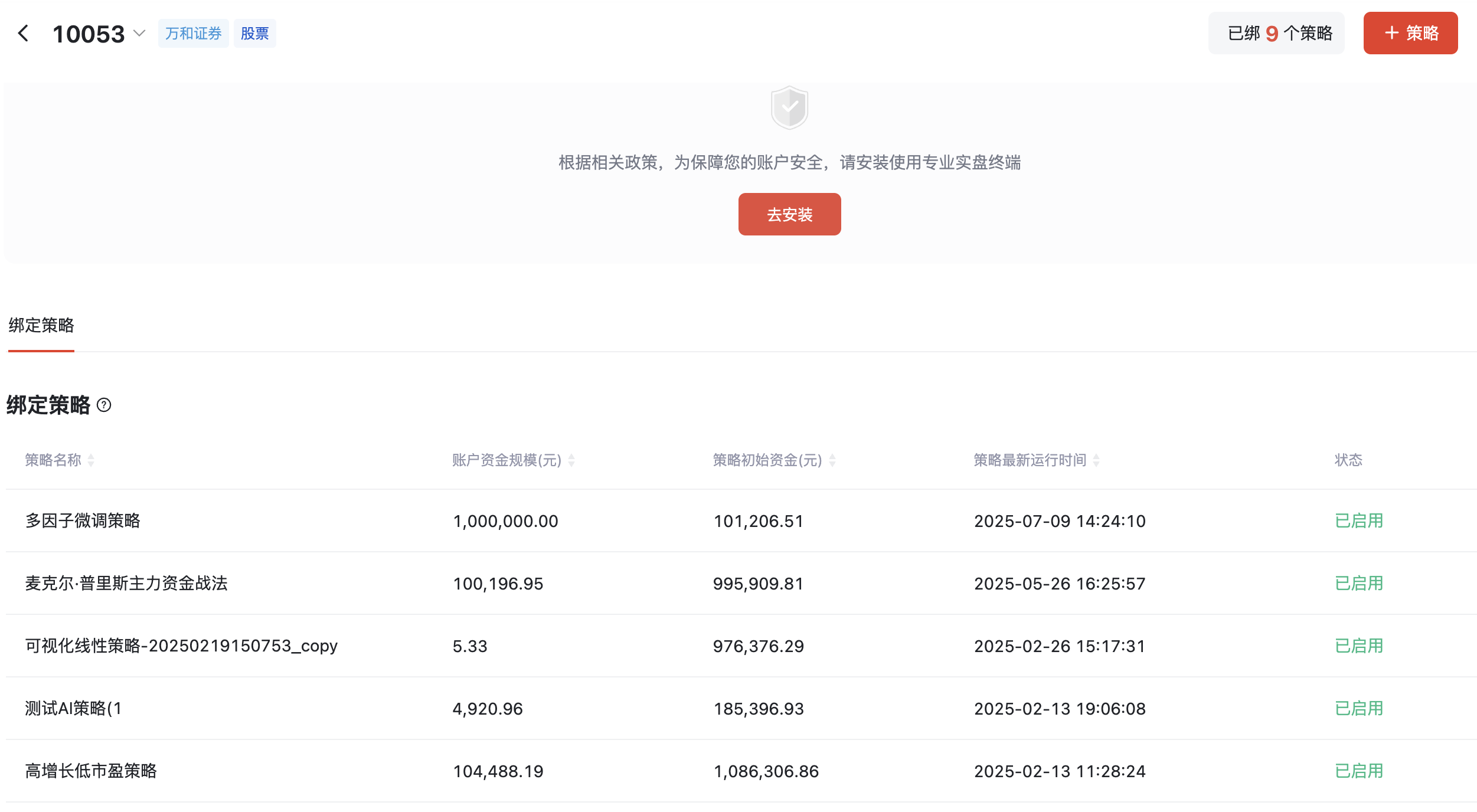Click the back arrow icon
The image size is (1477, 812).
click(24, 33)
